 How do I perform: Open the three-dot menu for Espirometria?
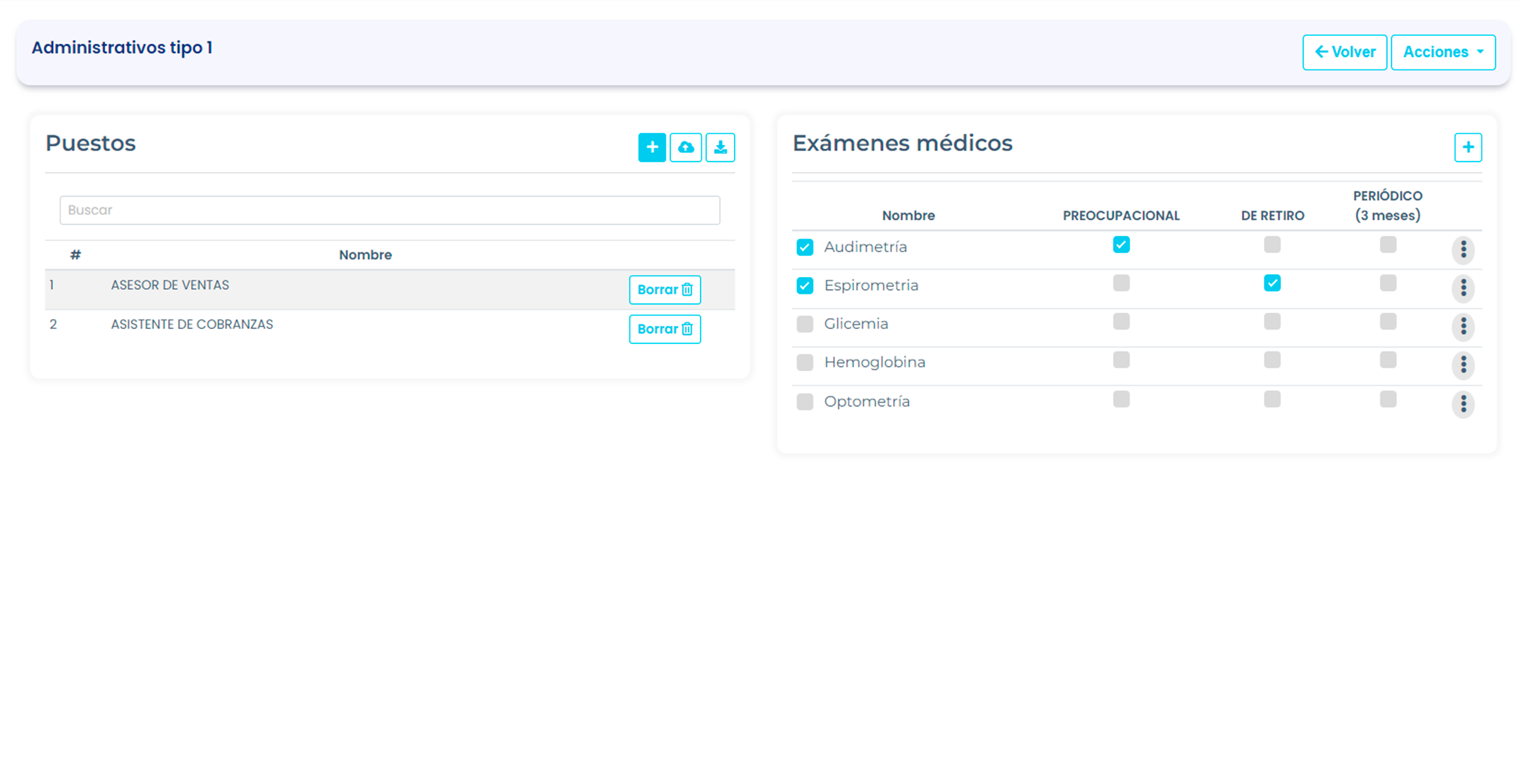coord(1463,288)
